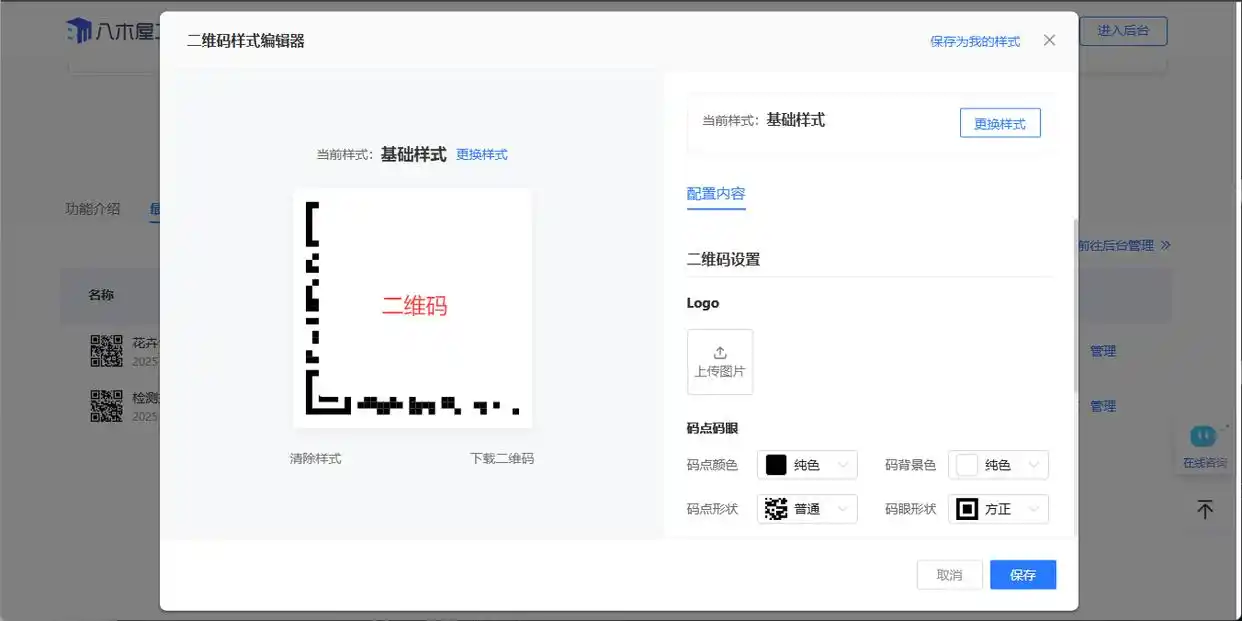Click the settings panel vertical scrollbar

coord(1075,305)
